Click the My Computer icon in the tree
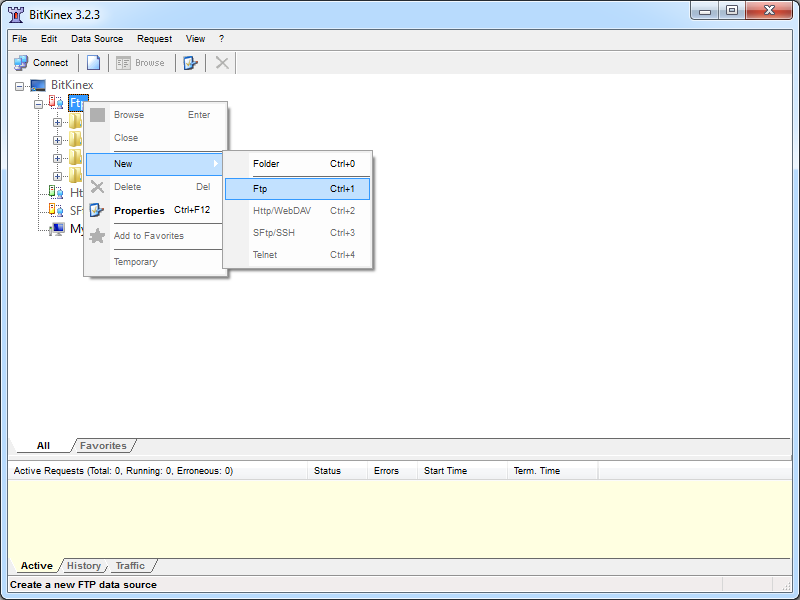This screenshot has width=800, height=600. [57, 229]
